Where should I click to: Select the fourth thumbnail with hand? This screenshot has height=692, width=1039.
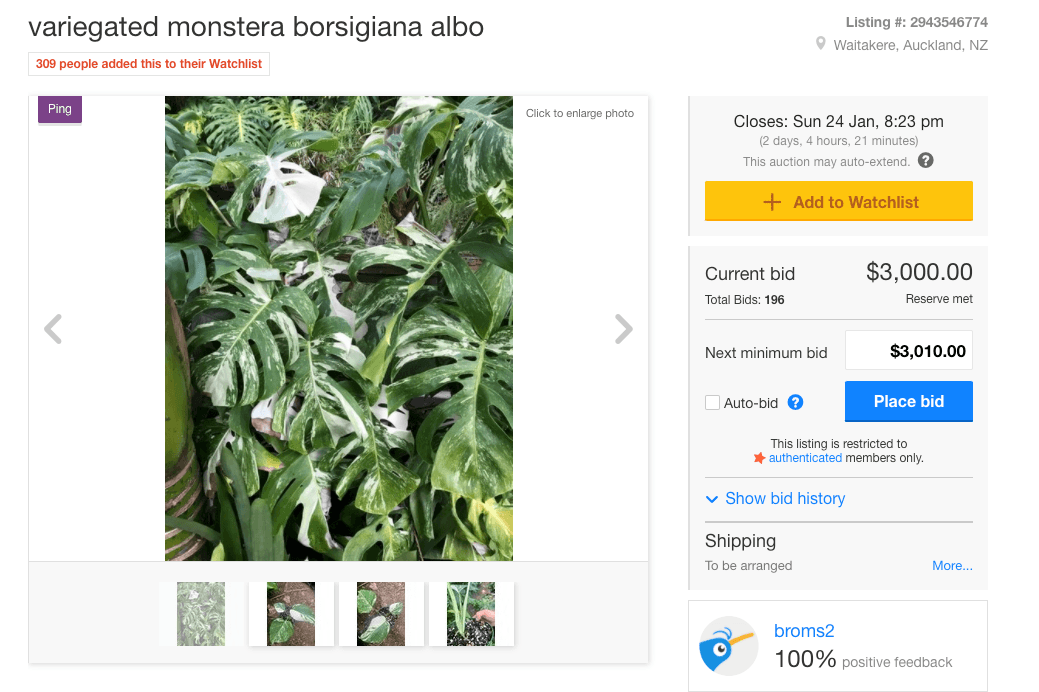[x=471, y=613]
